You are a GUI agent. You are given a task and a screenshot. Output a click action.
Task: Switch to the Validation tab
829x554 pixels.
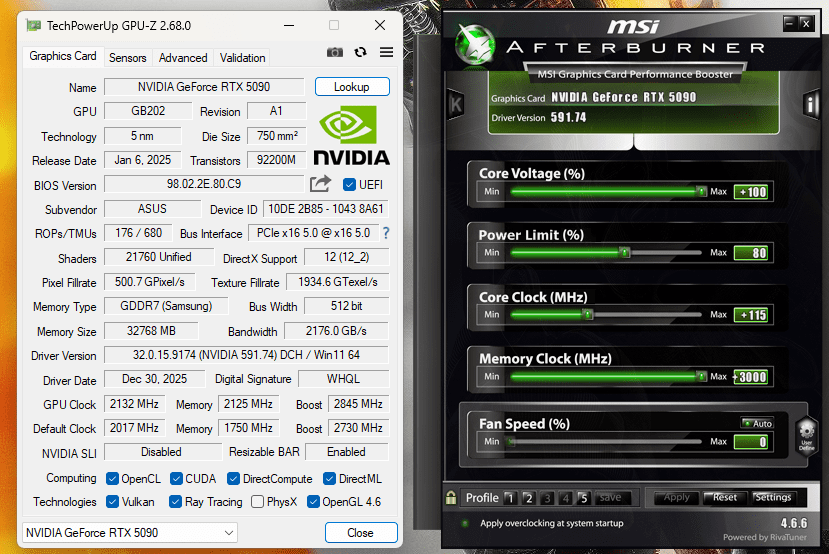pyautogui.click(x=242, y=58)
